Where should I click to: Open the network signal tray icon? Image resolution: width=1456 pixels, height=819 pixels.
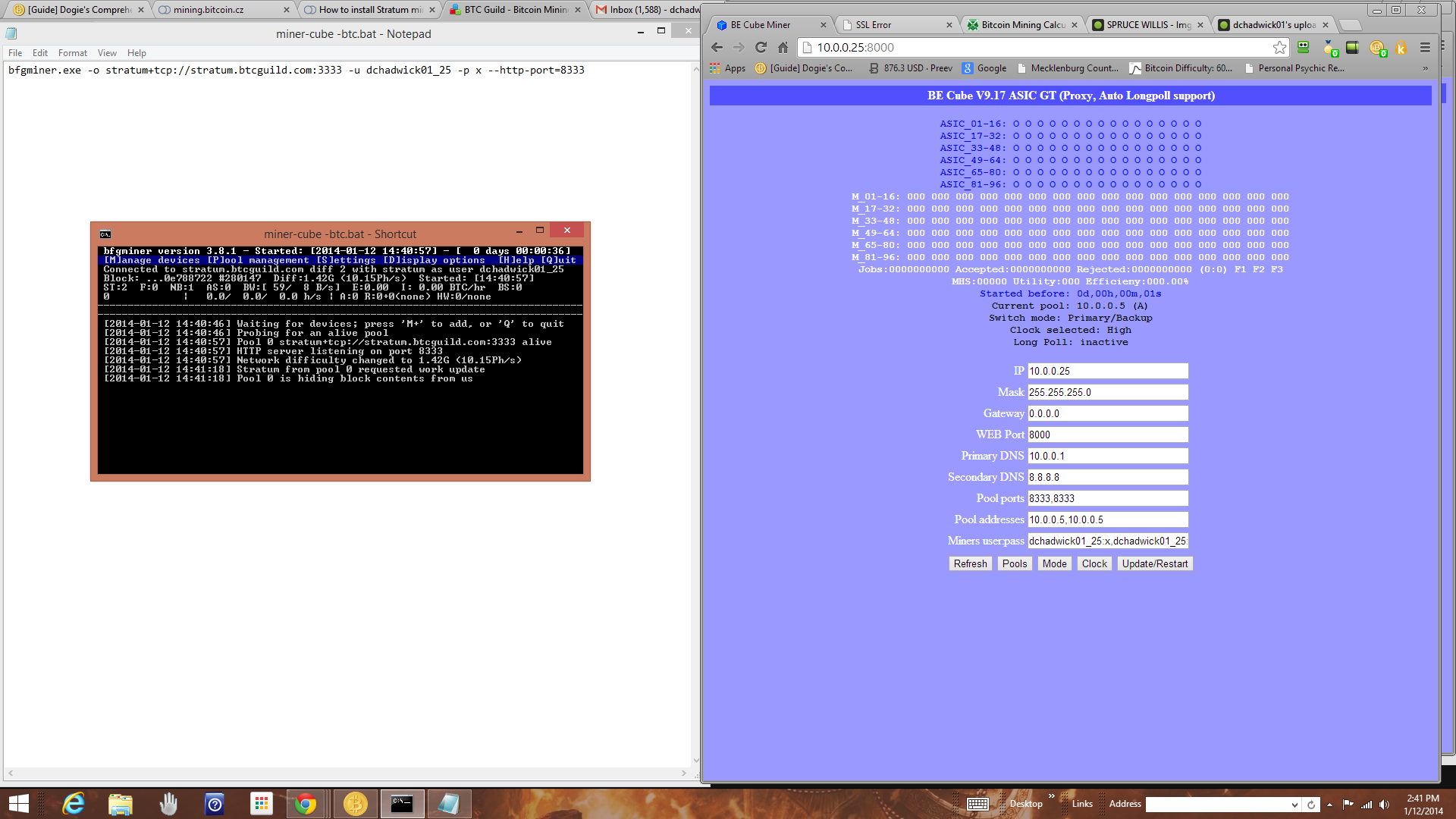1367,805
